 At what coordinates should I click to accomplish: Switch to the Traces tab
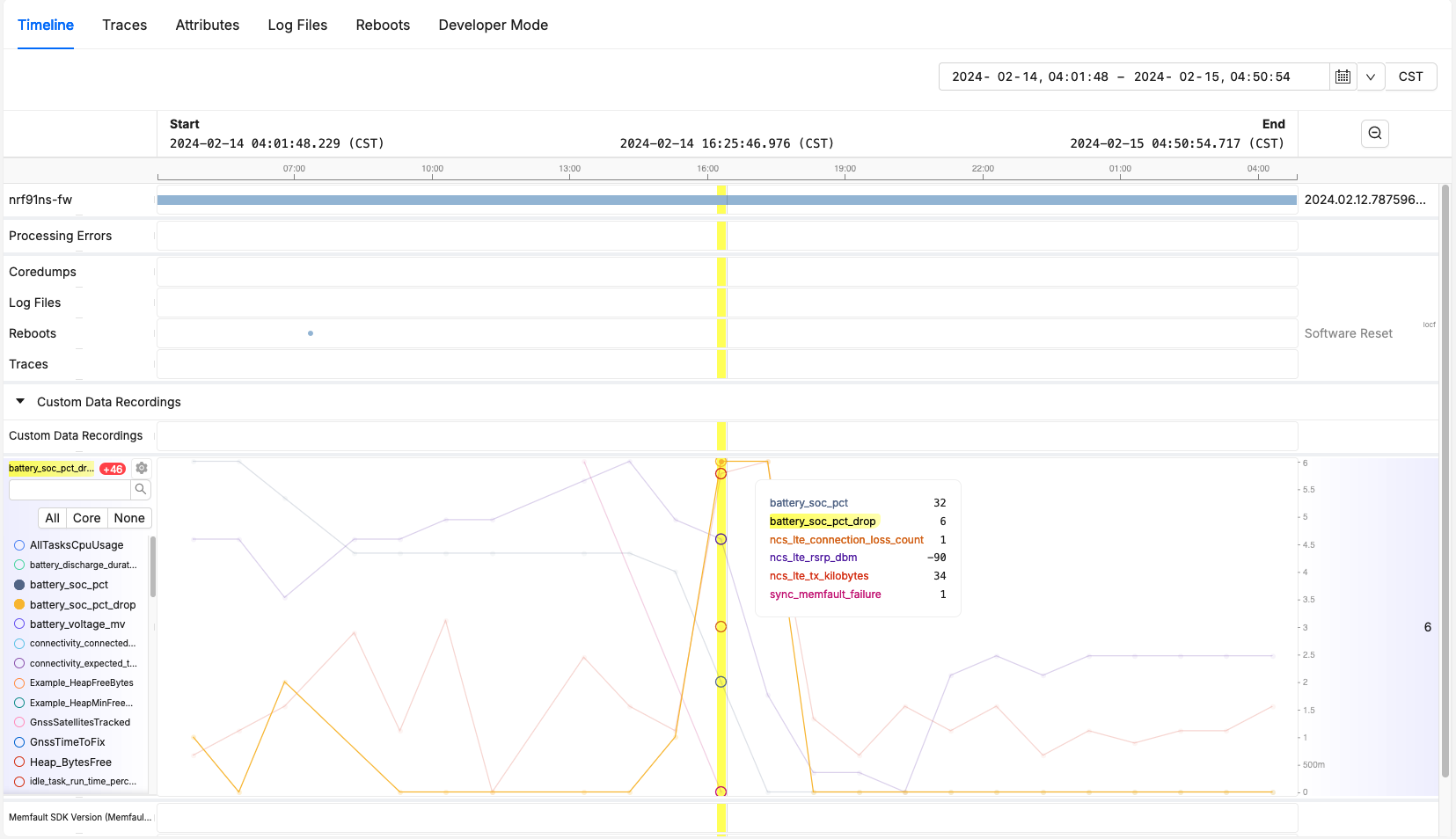(124, 25)
